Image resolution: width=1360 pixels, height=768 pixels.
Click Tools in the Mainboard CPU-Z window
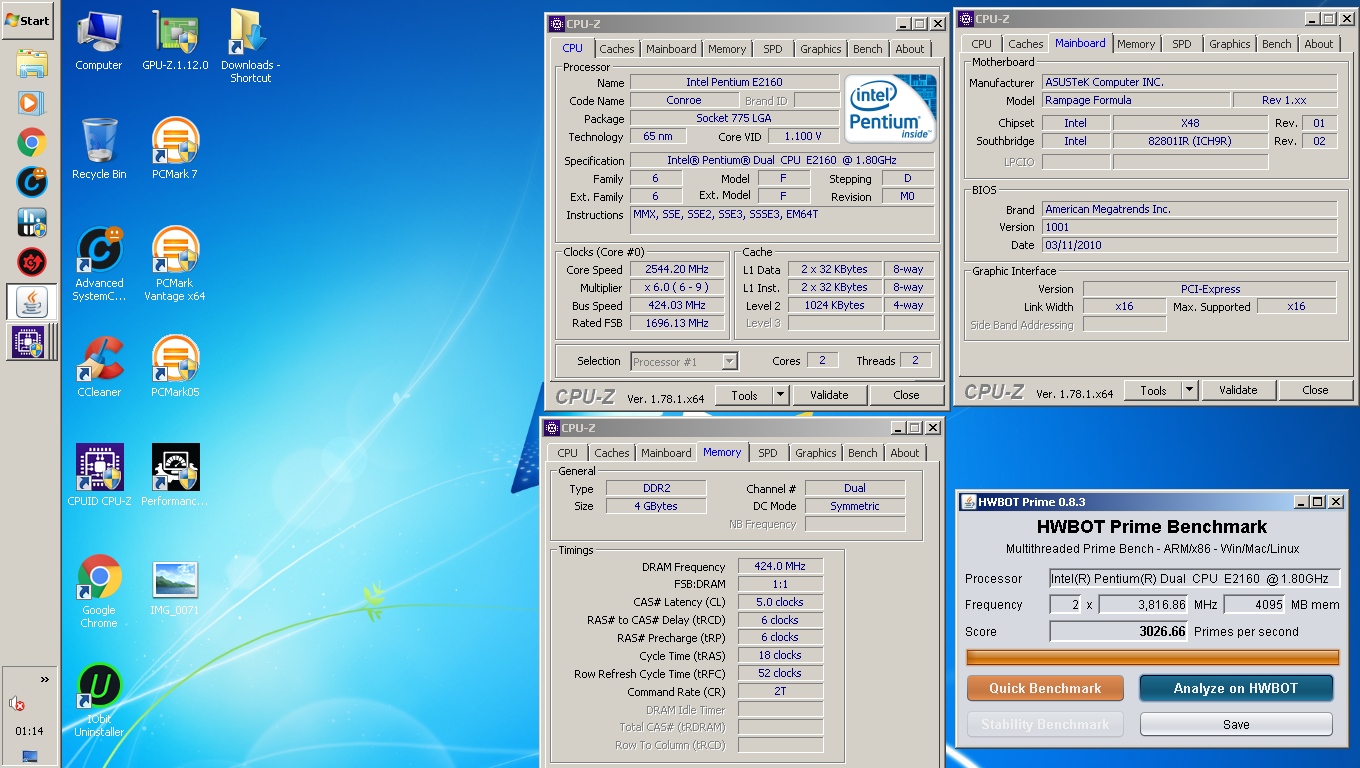coord(1153,390)
